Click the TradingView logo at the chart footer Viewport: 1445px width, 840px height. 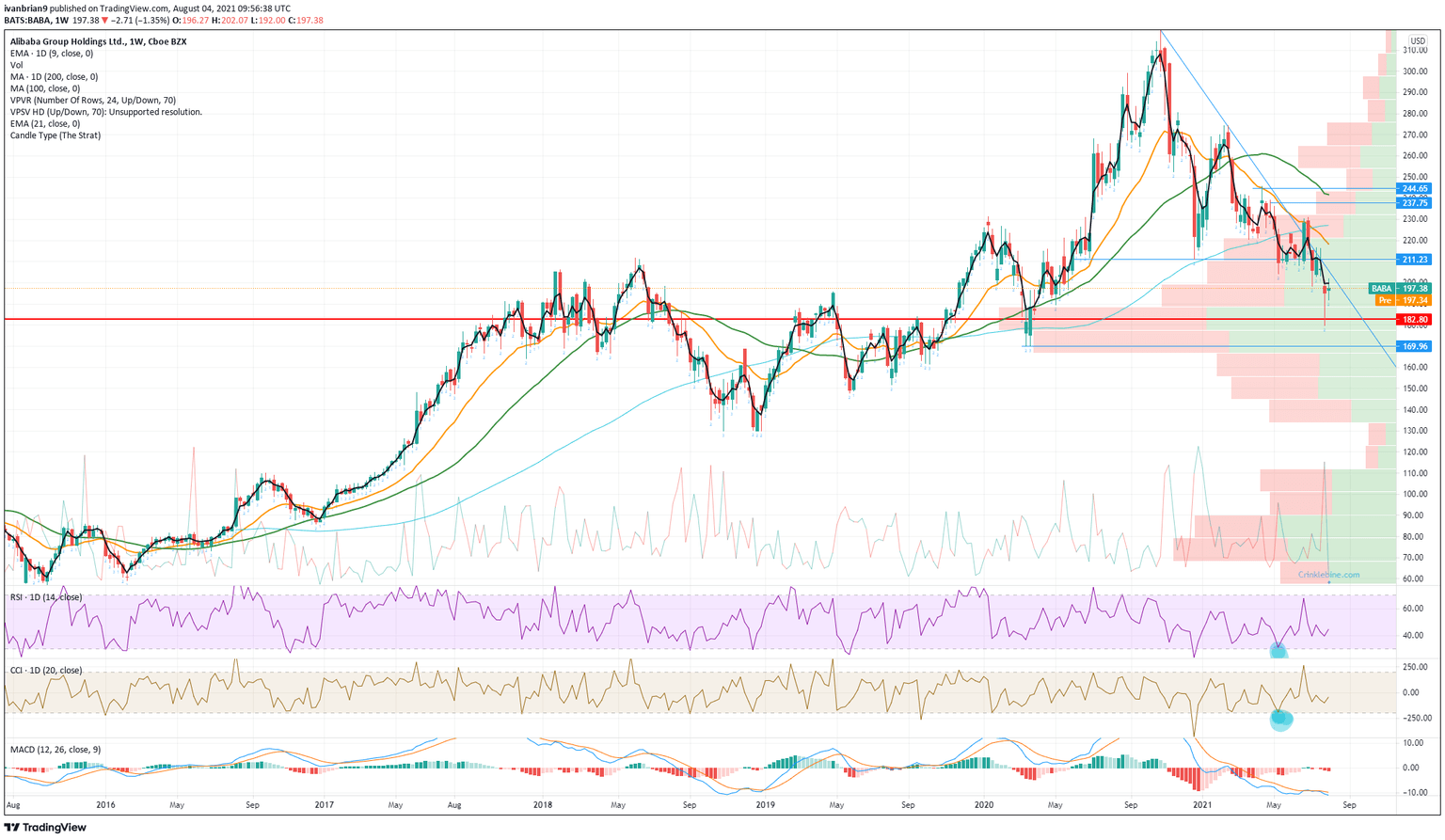(x=45, y=828)
